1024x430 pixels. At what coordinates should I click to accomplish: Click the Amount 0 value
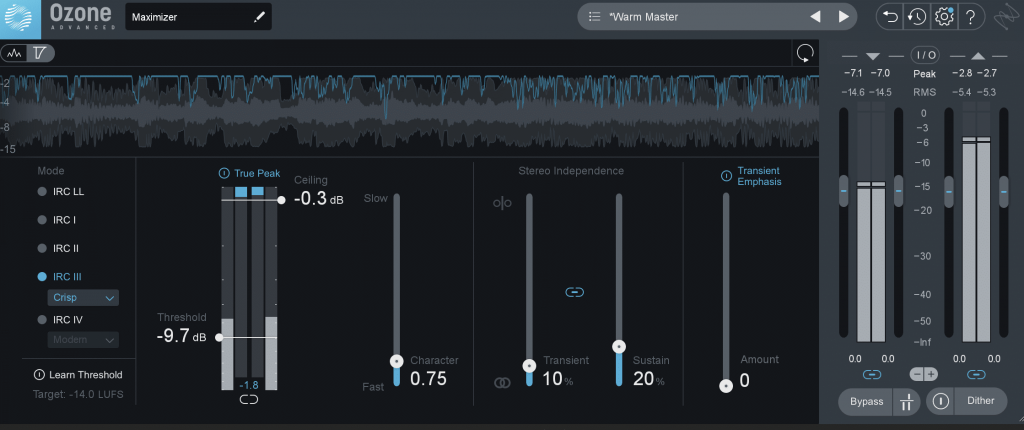[x=744, y=380]
